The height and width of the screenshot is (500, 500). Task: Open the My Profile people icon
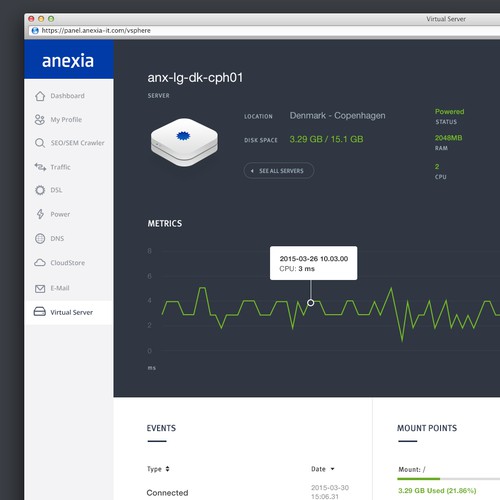[x=40, y=120]
